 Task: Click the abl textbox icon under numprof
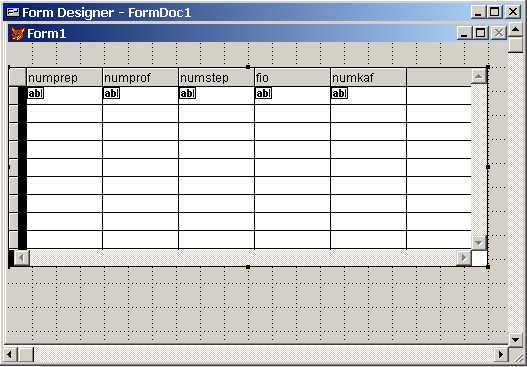point(112,93)
